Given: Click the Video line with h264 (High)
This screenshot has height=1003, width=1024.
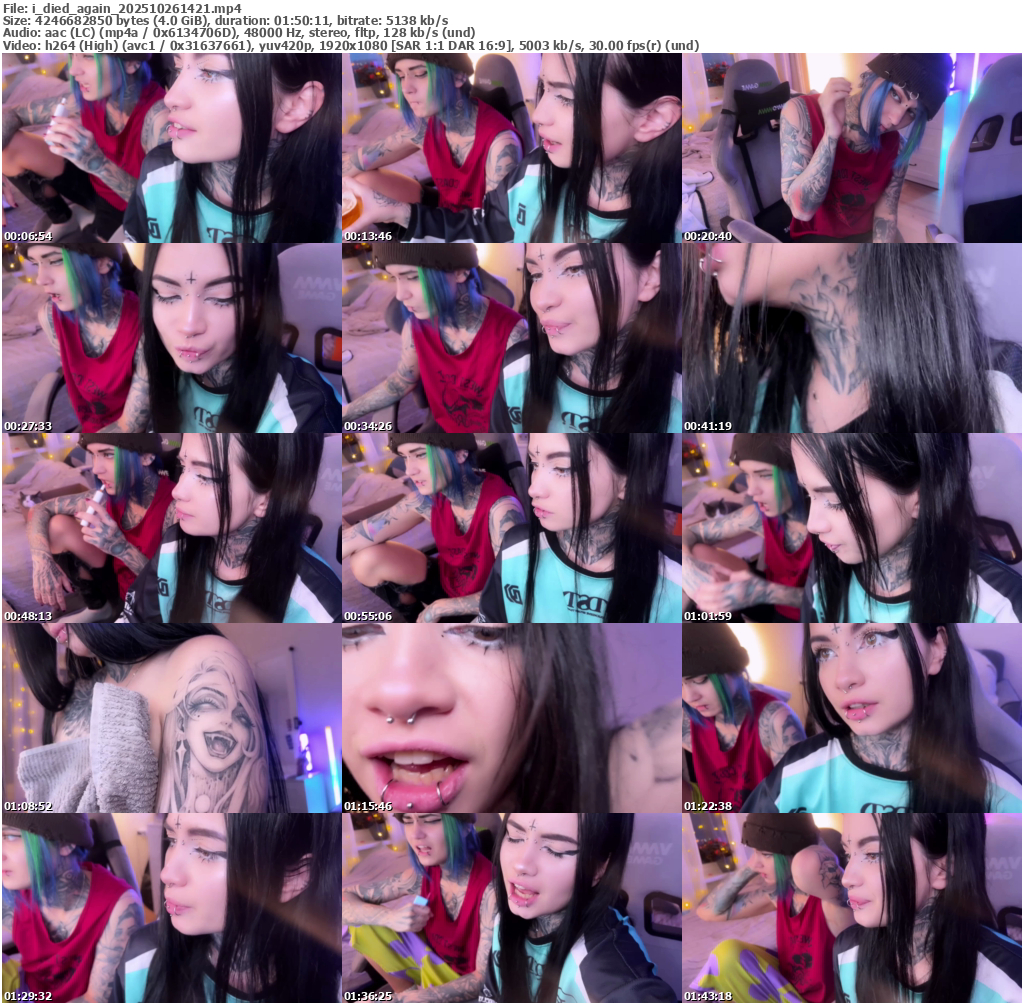Looking at the screenshot, I should 351,46.
